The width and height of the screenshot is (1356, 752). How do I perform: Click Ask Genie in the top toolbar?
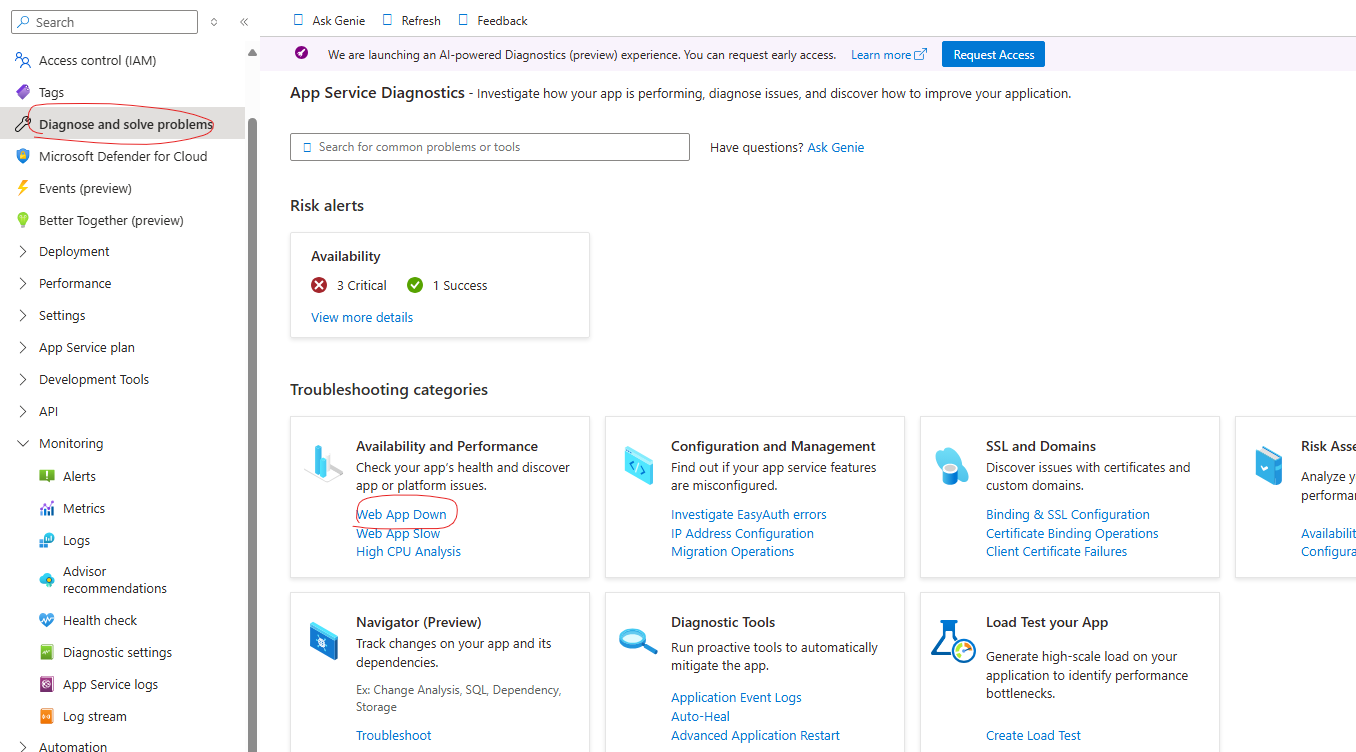pos(329,20)
